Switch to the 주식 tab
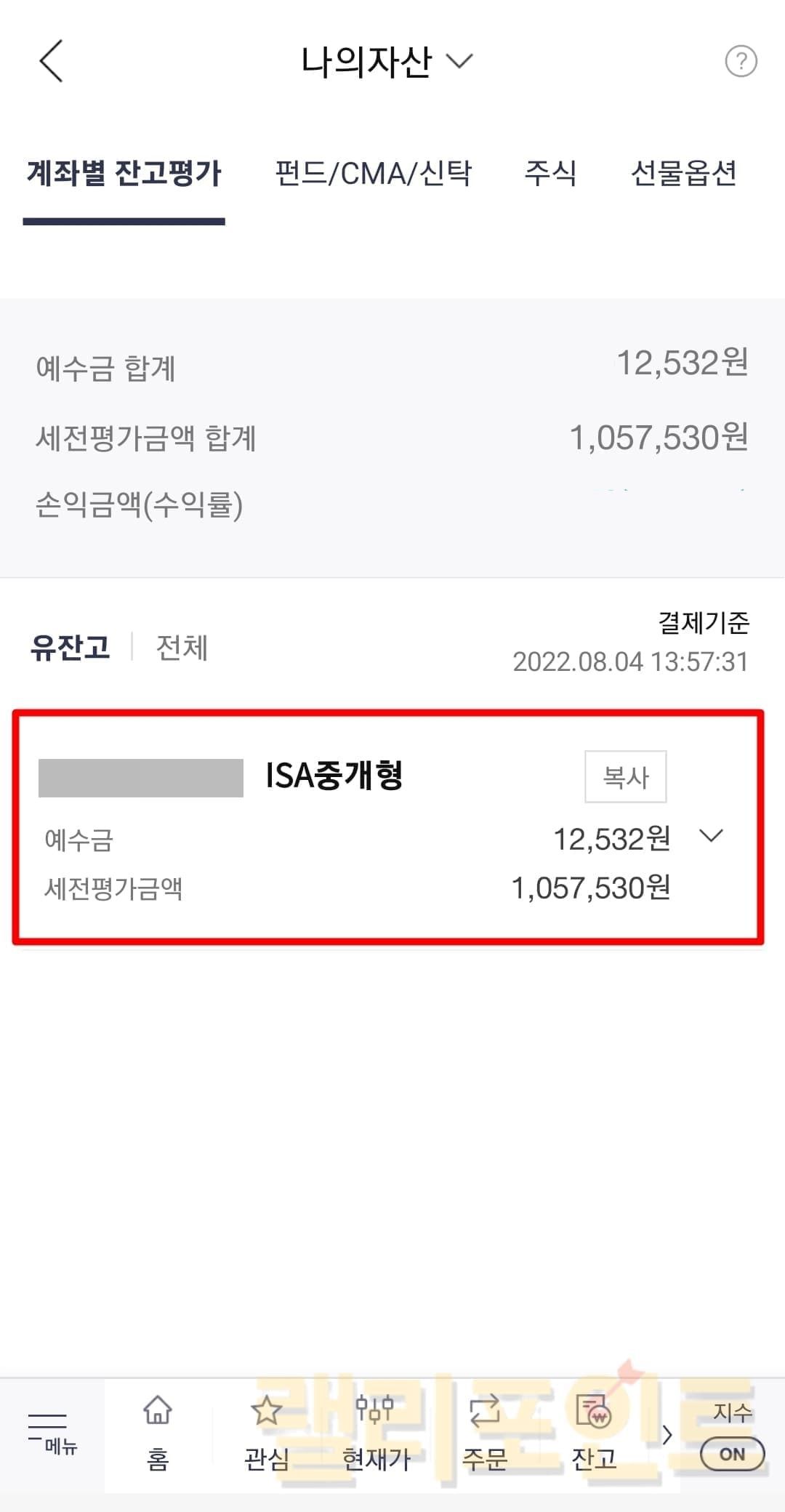Screen dimensions: 785x1512 point(550,173)
